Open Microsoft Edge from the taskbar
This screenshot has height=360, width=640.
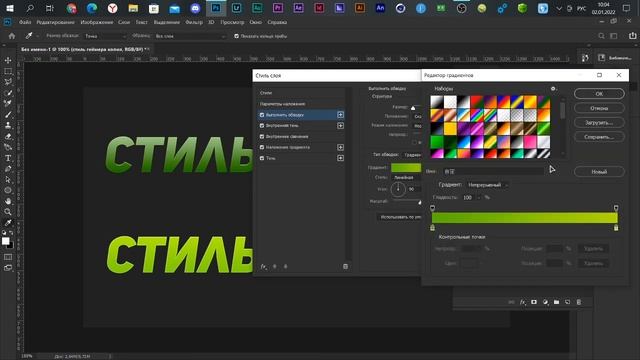coord(92,8)
